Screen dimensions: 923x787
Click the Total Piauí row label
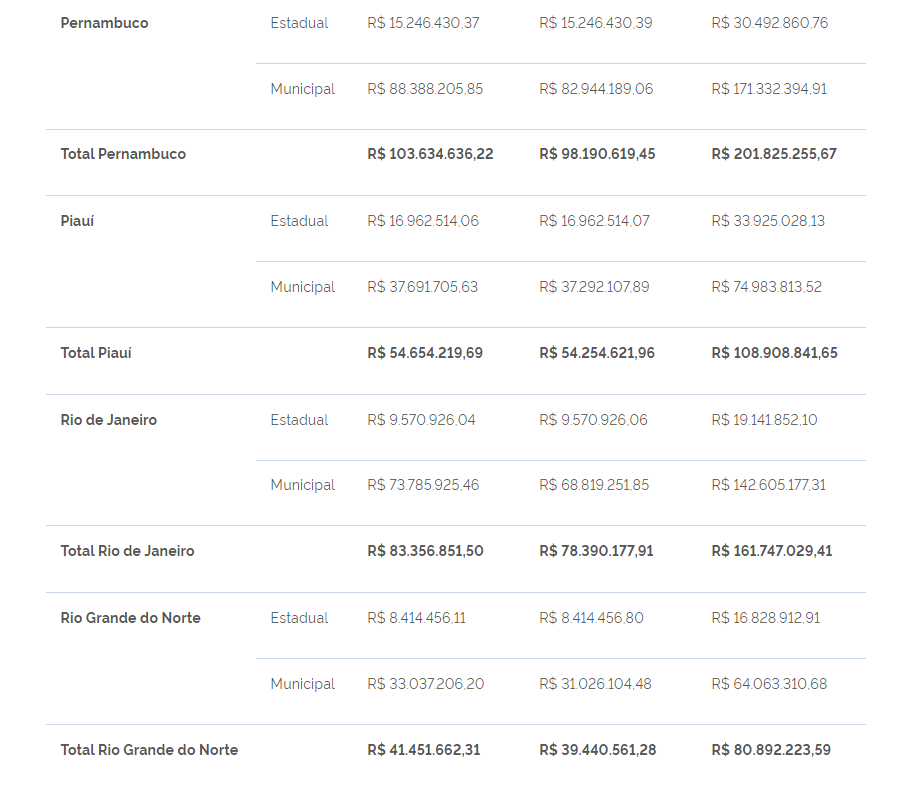pos(96,353)
